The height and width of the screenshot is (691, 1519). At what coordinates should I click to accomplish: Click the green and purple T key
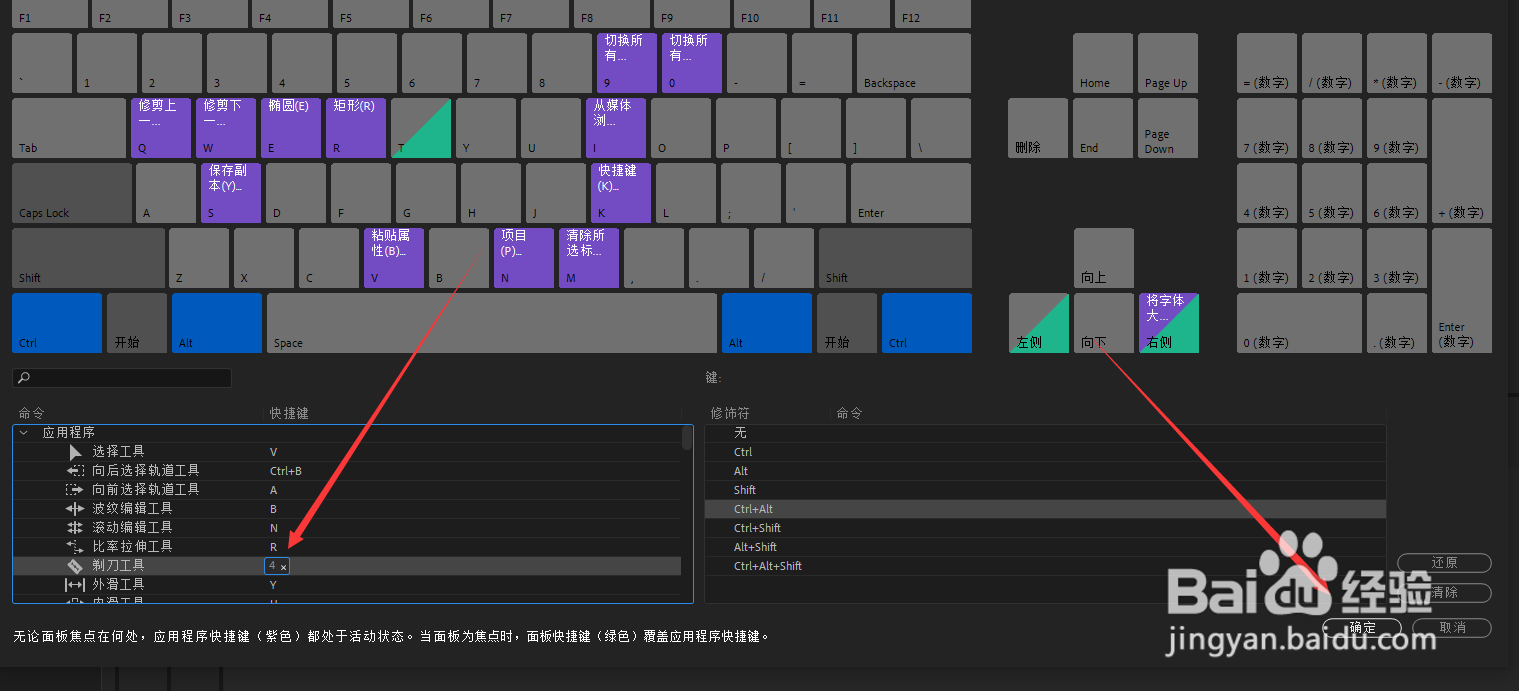[421, 128]
